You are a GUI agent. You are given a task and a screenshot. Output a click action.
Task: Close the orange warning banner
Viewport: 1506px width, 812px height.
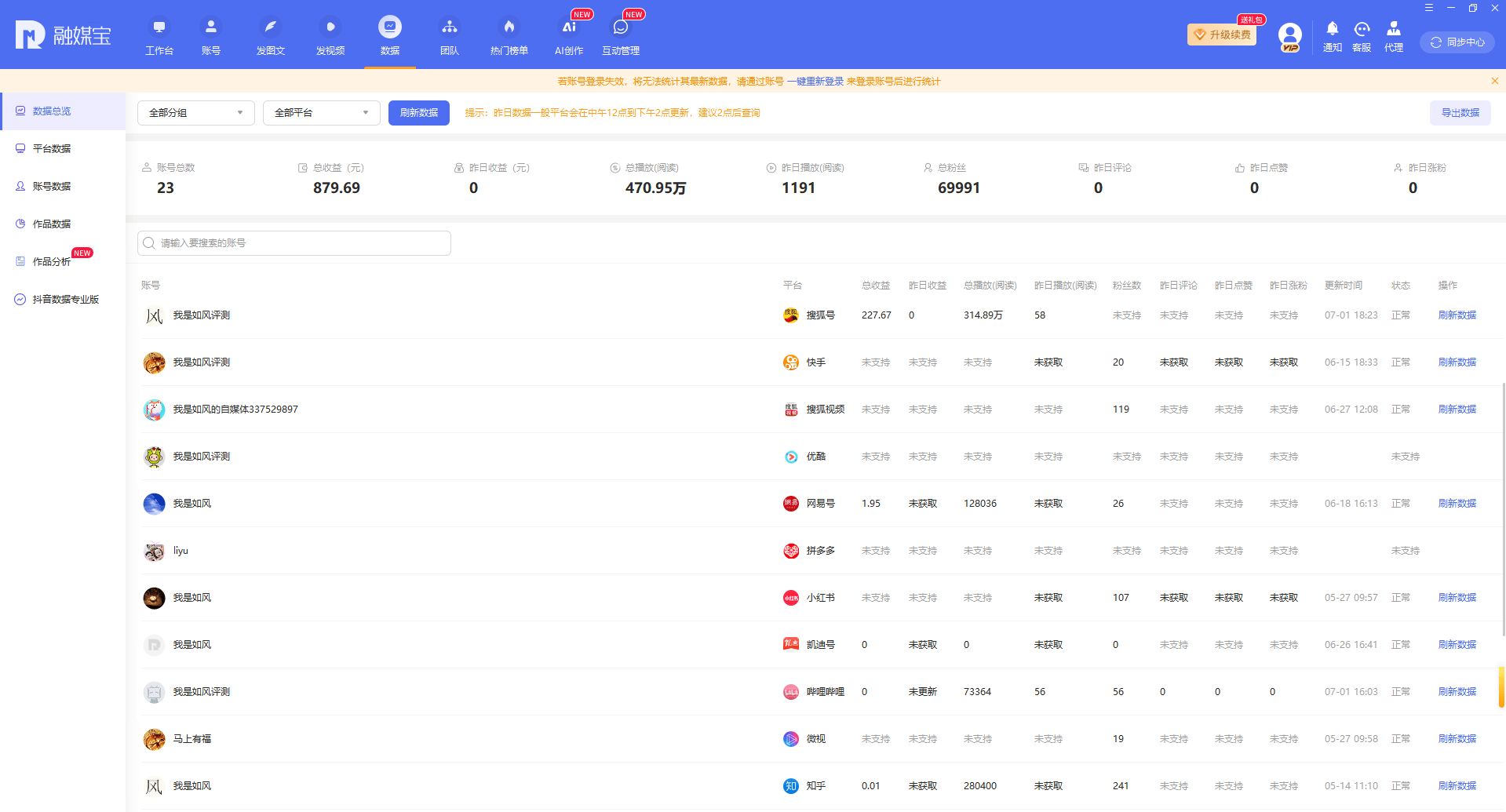pos(1495,81)
